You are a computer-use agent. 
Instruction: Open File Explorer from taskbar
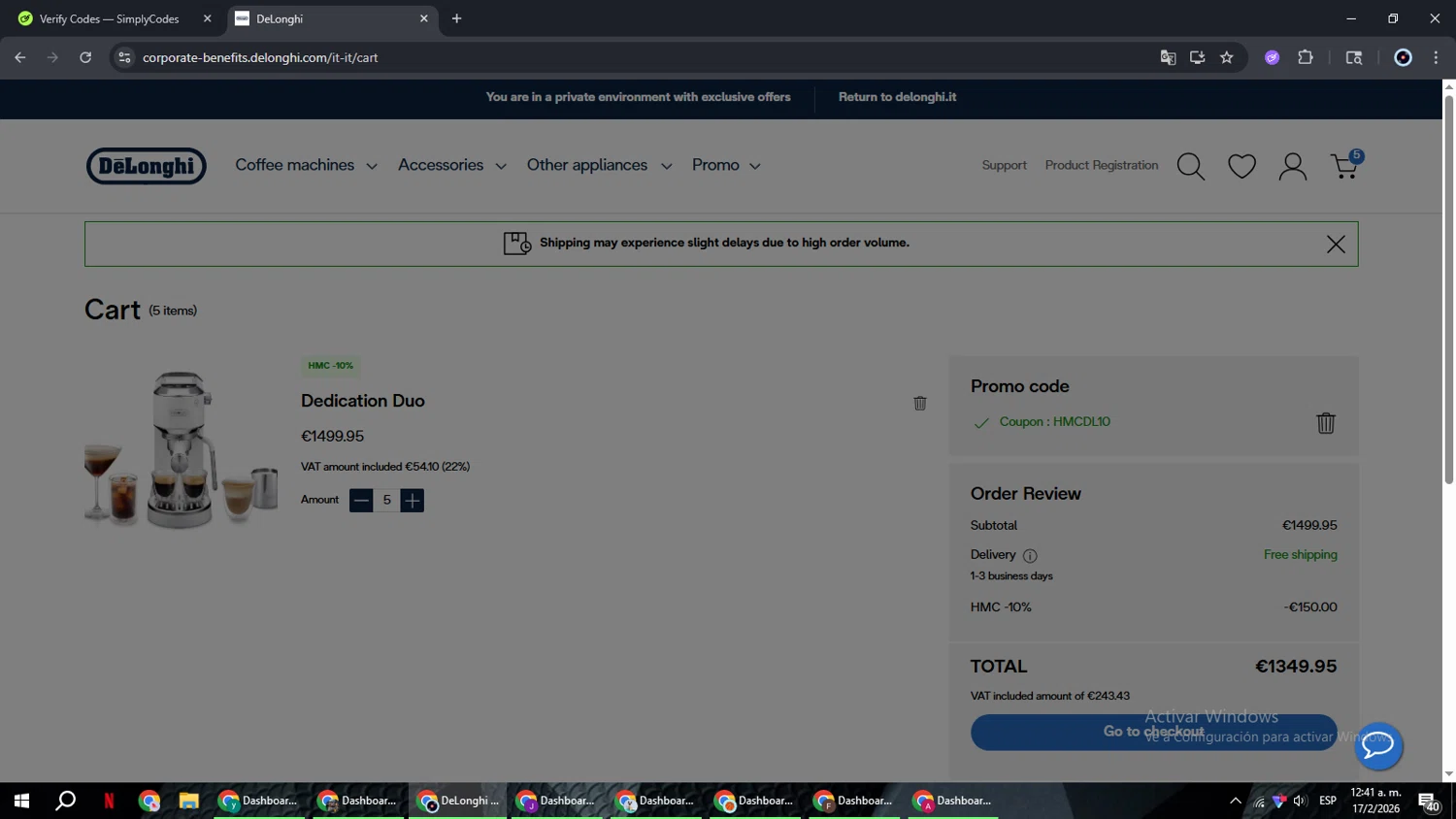coord(188,801)
